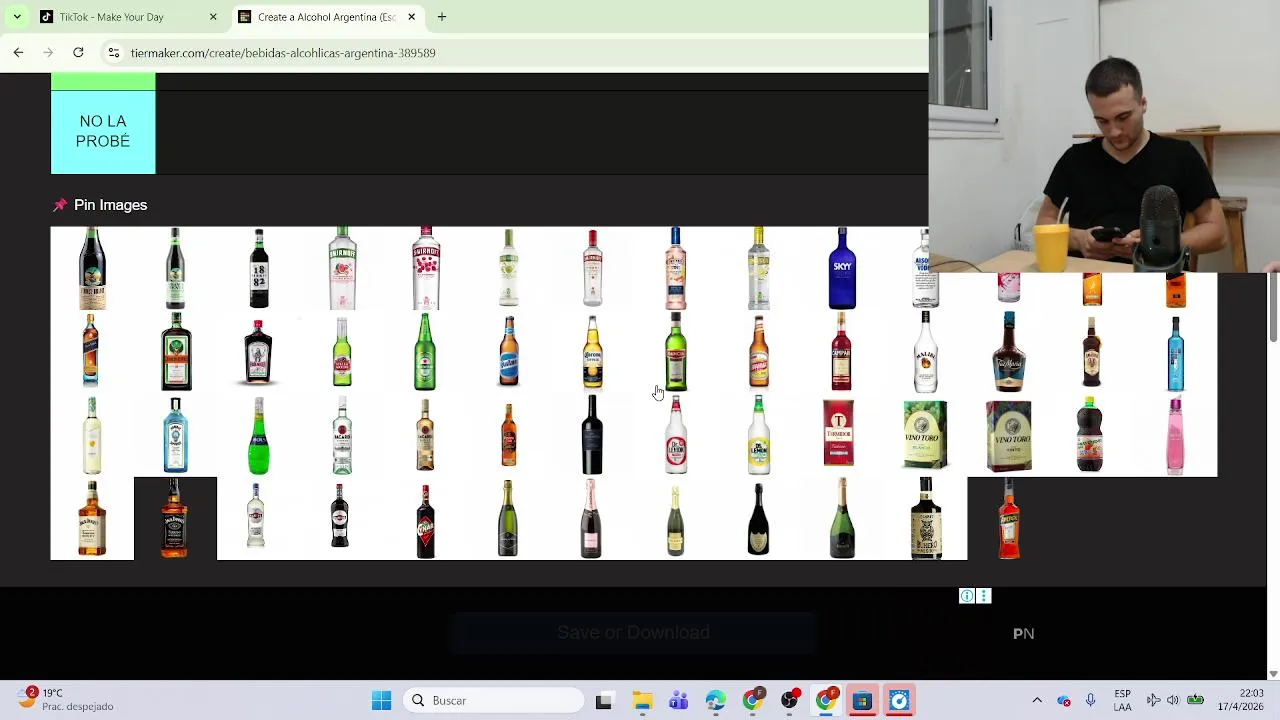Click the taskbar Buscar search box
Viewport: 1280px width, 720px height.
pyautogui.click(x=493, y=701)
